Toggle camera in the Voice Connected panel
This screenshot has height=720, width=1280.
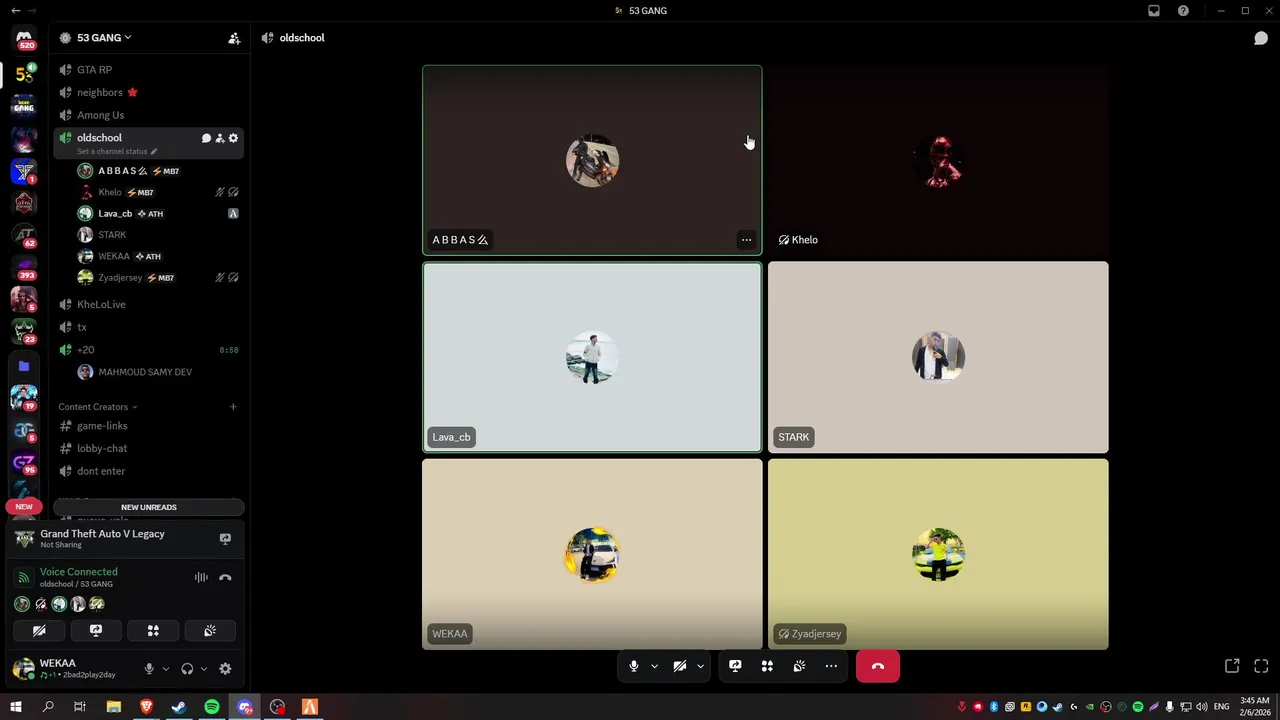(39, 631)
